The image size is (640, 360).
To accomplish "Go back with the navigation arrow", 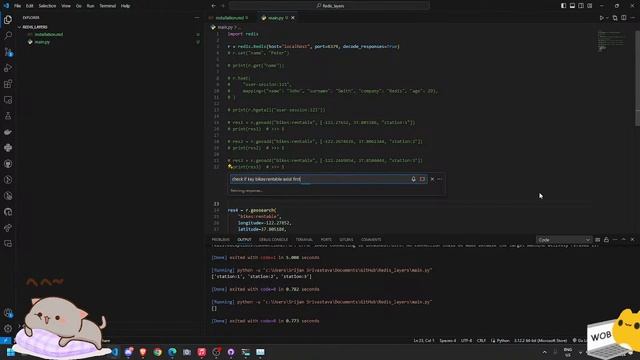I will coord(213,6).
